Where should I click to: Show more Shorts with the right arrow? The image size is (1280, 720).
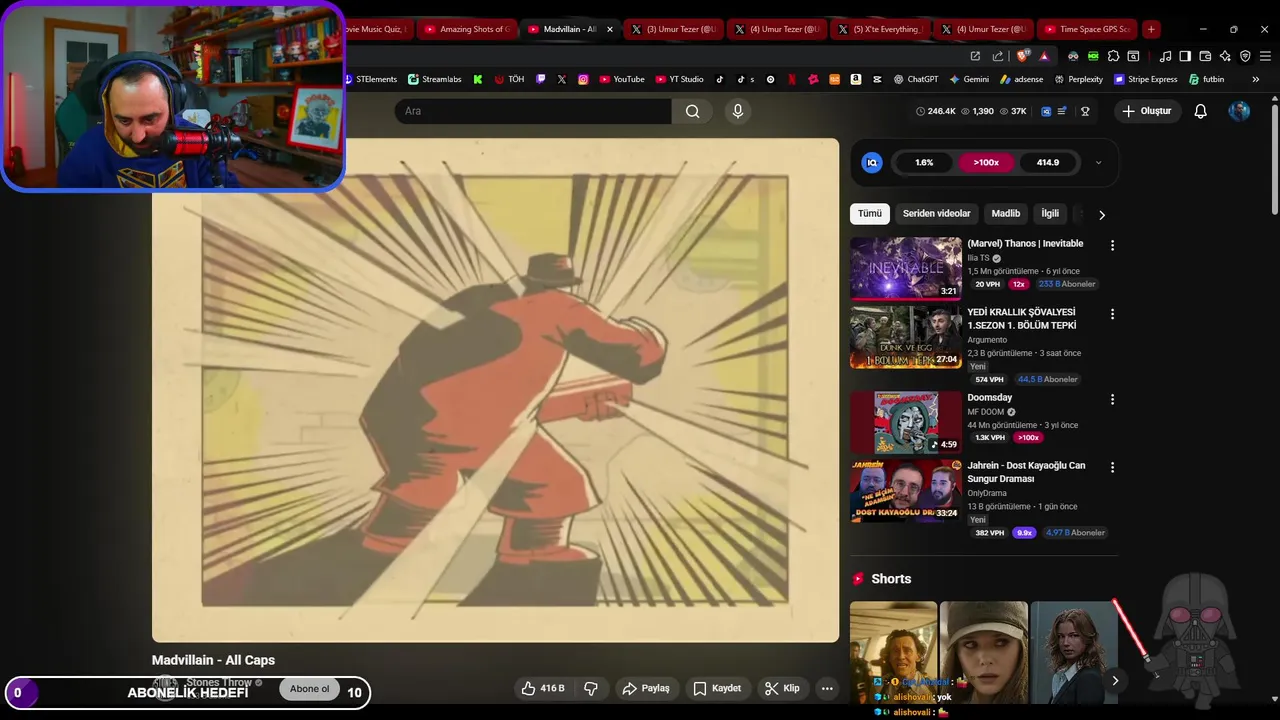click(x=1115, y=680)
